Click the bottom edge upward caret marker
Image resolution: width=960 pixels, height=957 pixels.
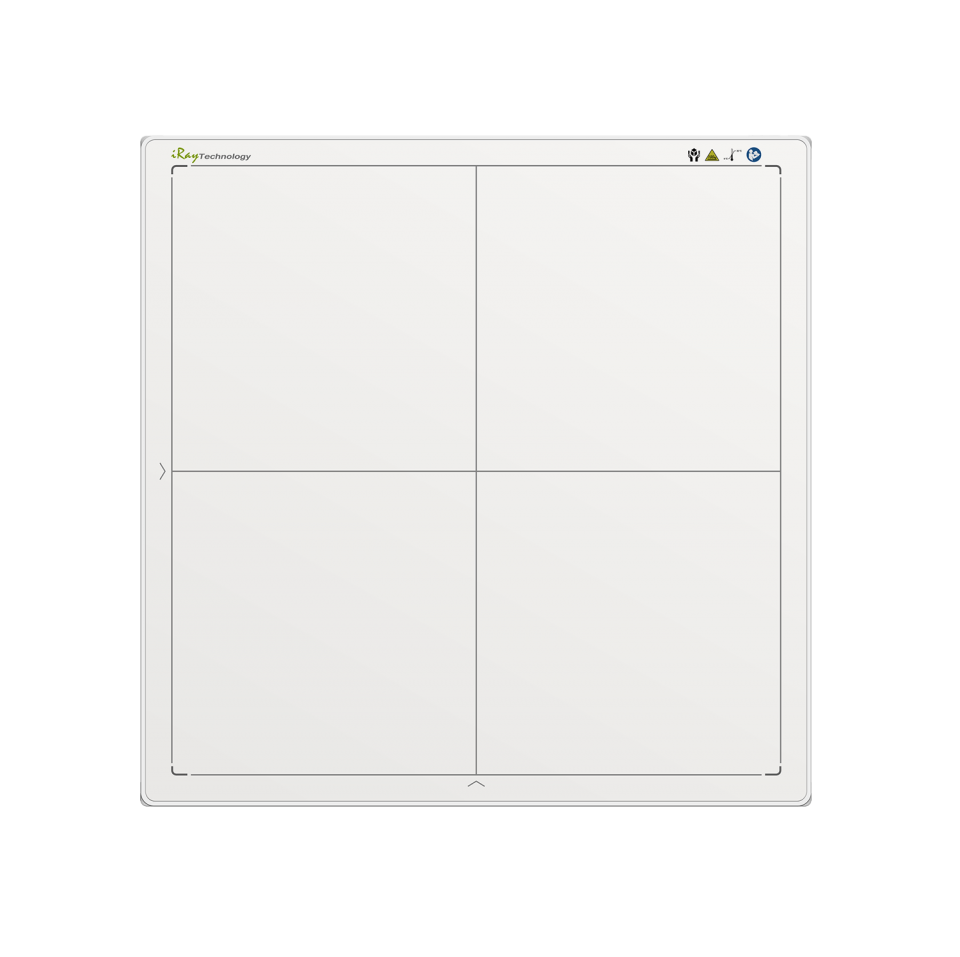tap(476, 784)
